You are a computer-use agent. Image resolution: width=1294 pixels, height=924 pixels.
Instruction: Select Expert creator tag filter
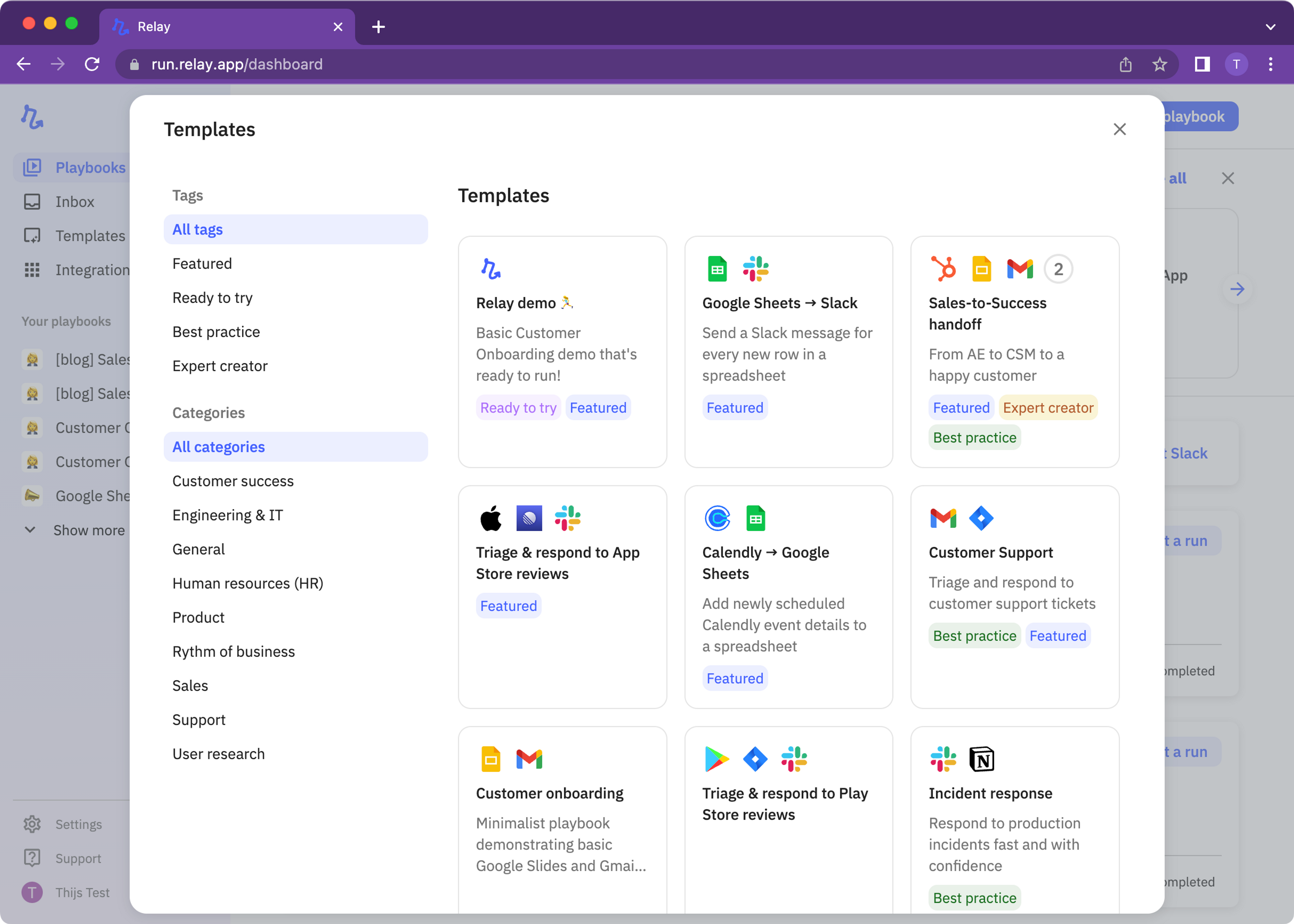point(220,366)
